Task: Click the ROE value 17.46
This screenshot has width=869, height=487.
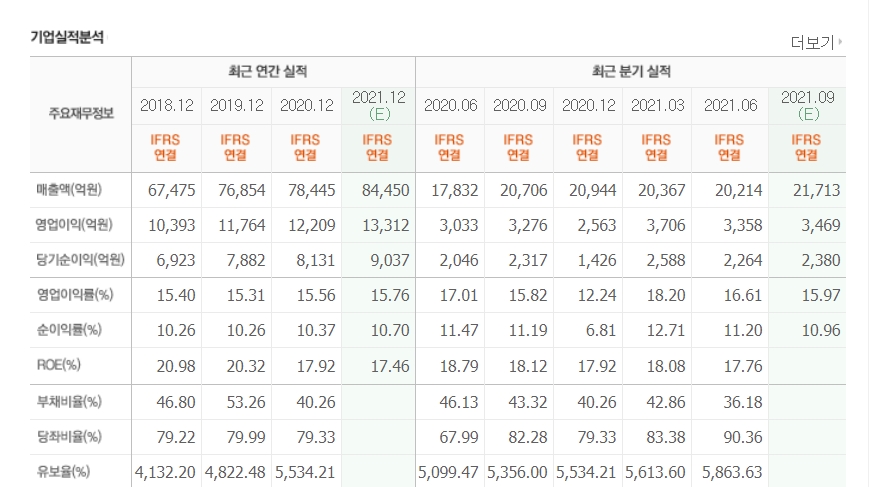Action: click(390, 366)
